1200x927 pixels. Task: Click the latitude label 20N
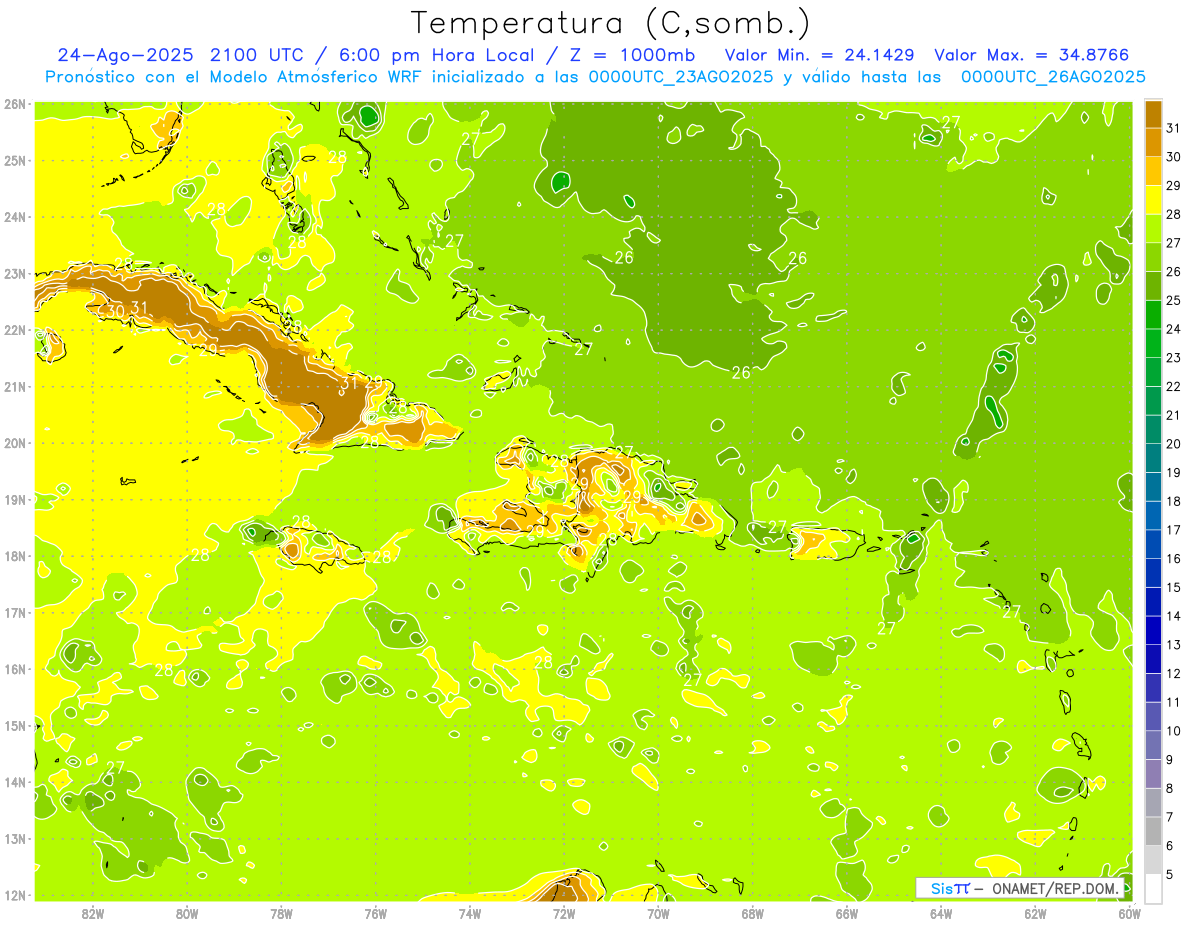click(x=15, y=443)
